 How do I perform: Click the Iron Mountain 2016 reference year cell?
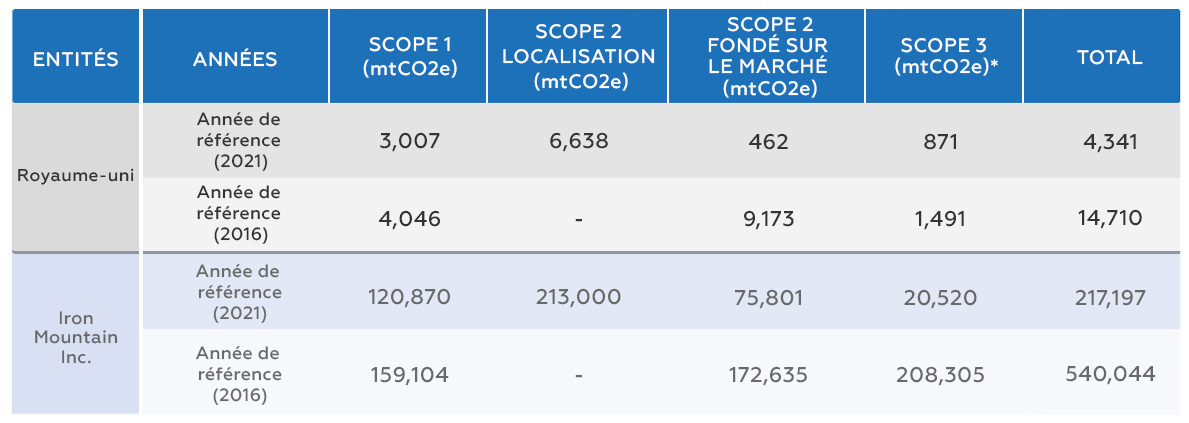pos(238,374)
